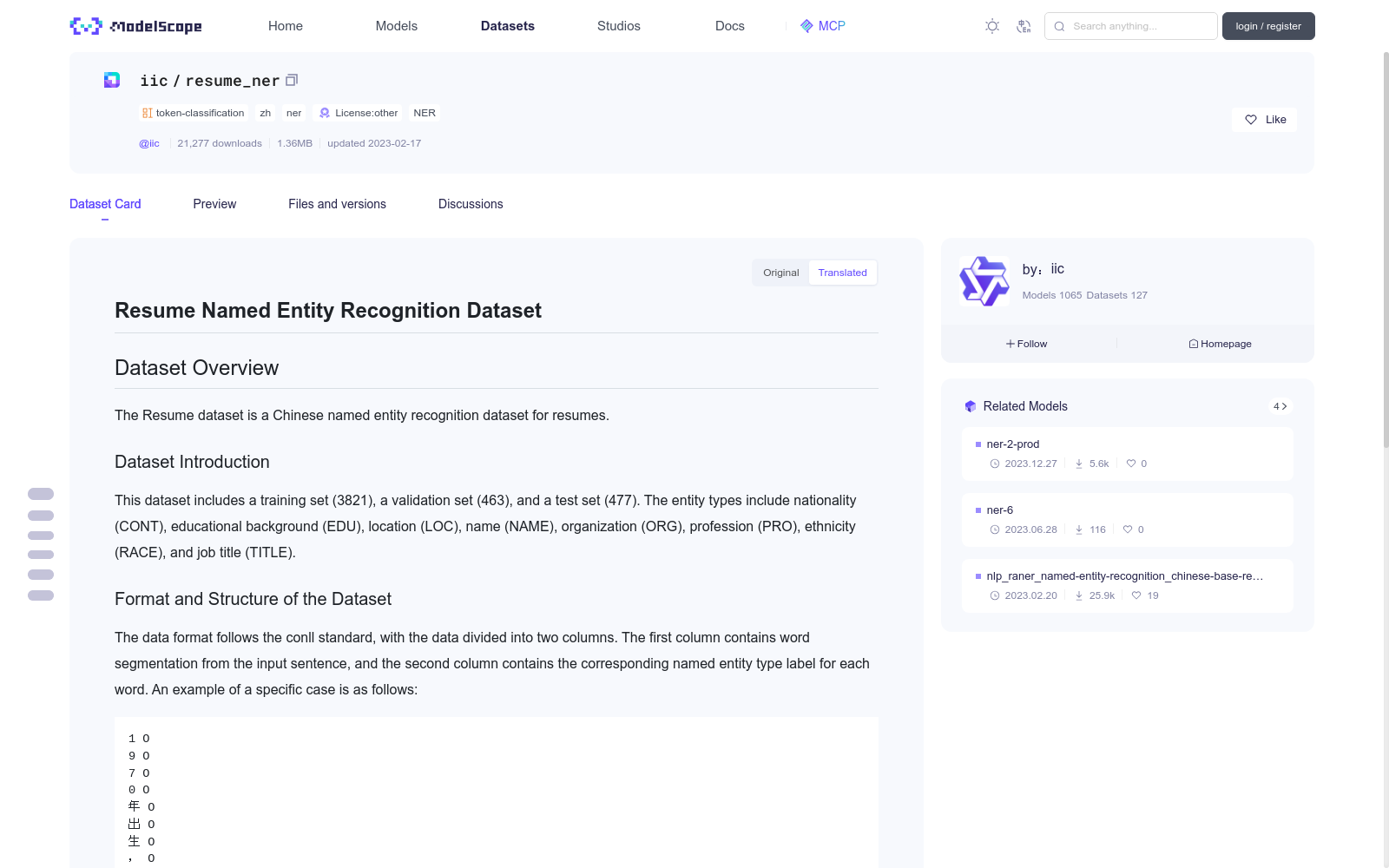The image size is (1389, 868).
Task: Click the plus icon beside Follow
Action: coord(1010,344)
